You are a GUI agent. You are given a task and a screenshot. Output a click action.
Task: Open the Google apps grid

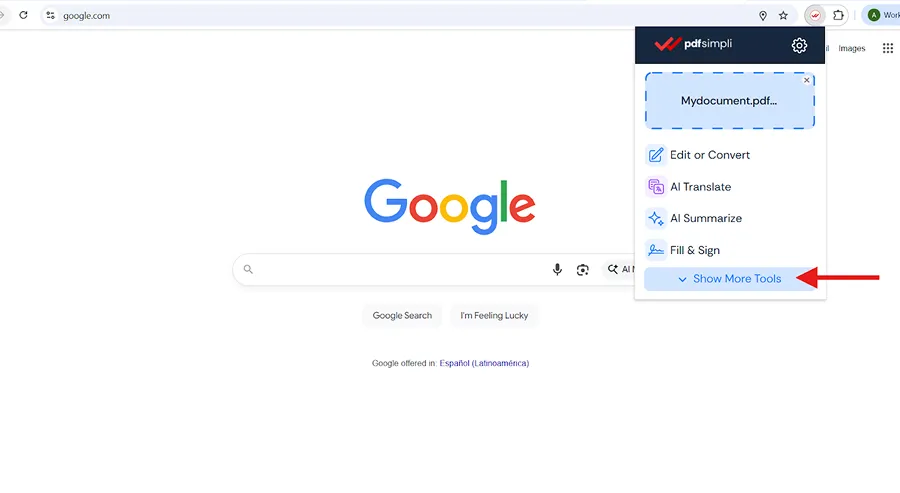pos(887,48)
